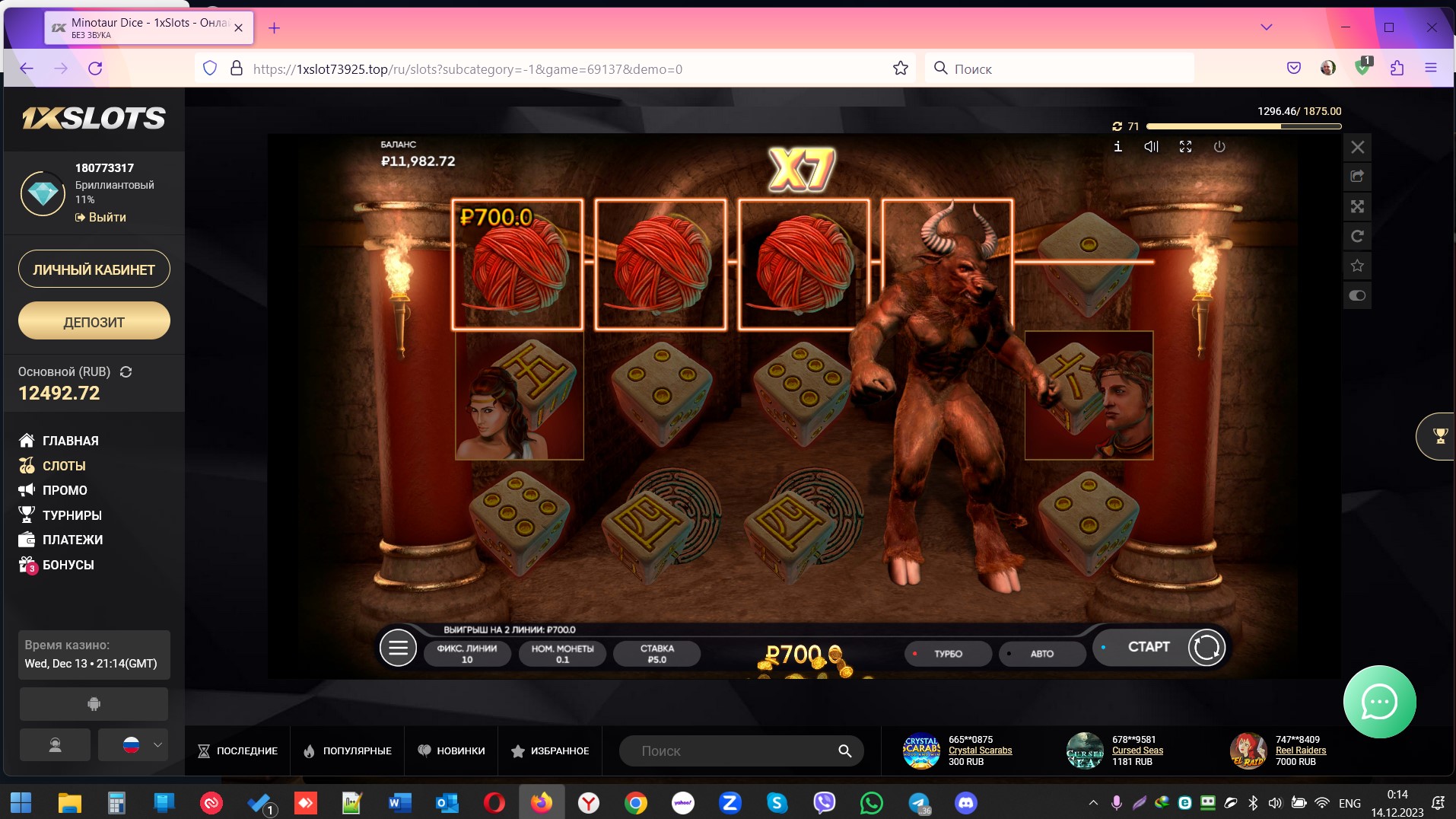Open СЛОТЫ in the sidebar
Screen dimensions: 1456x819
(x=52, y=466)
